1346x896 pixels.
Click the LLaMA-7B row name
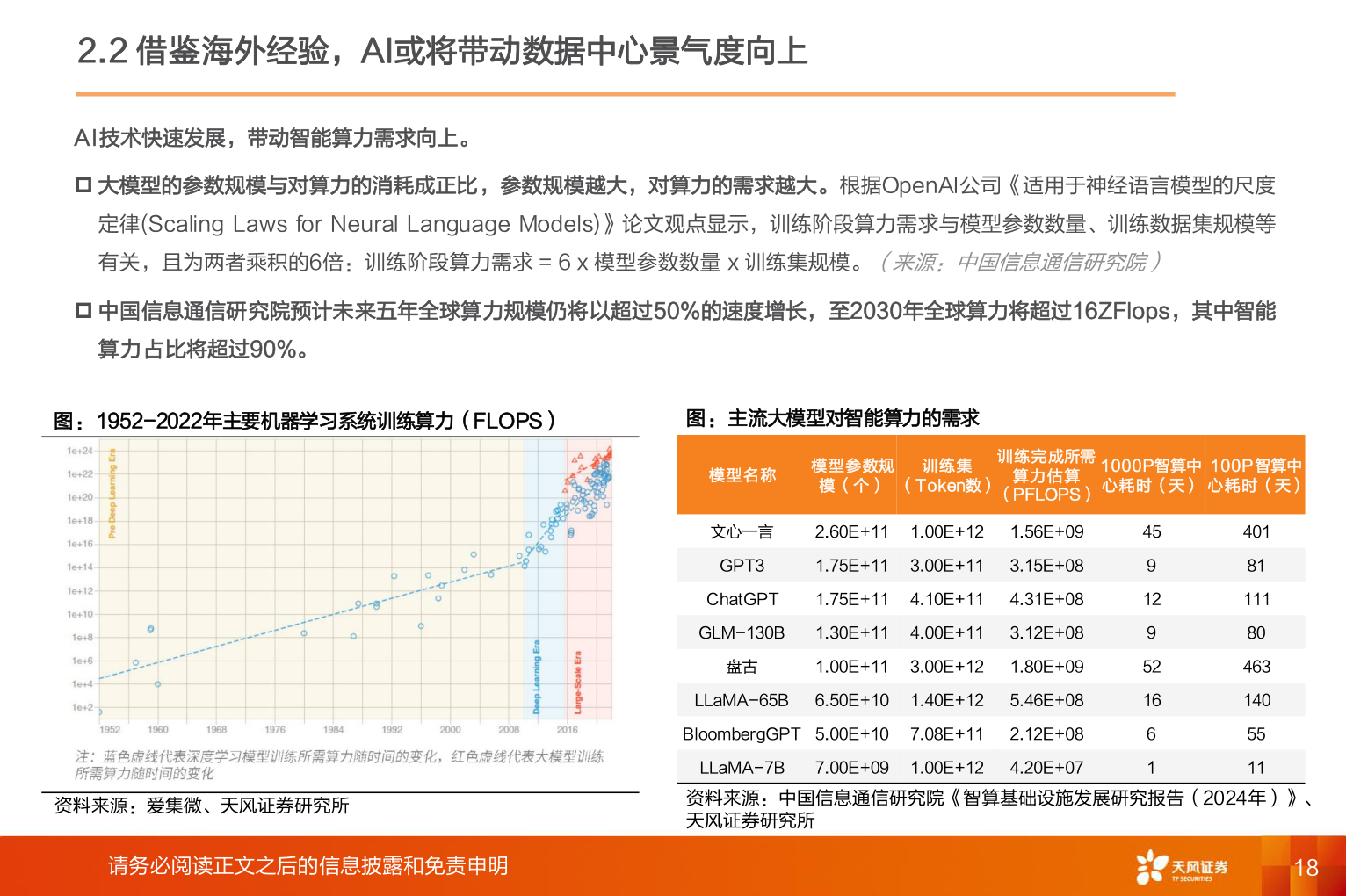(x=742, y=768)
